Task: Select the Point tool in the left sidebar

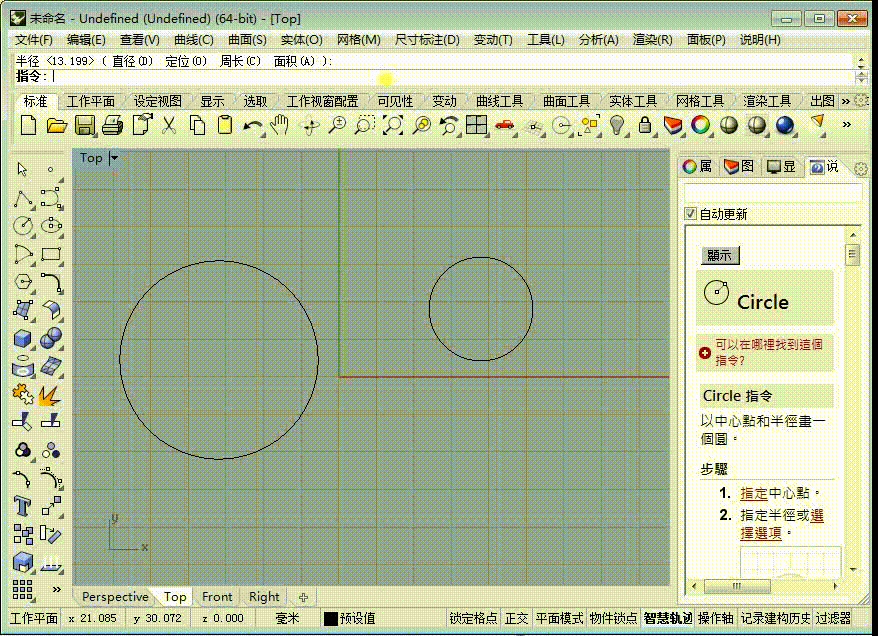Action: click(x=50, y=169)
